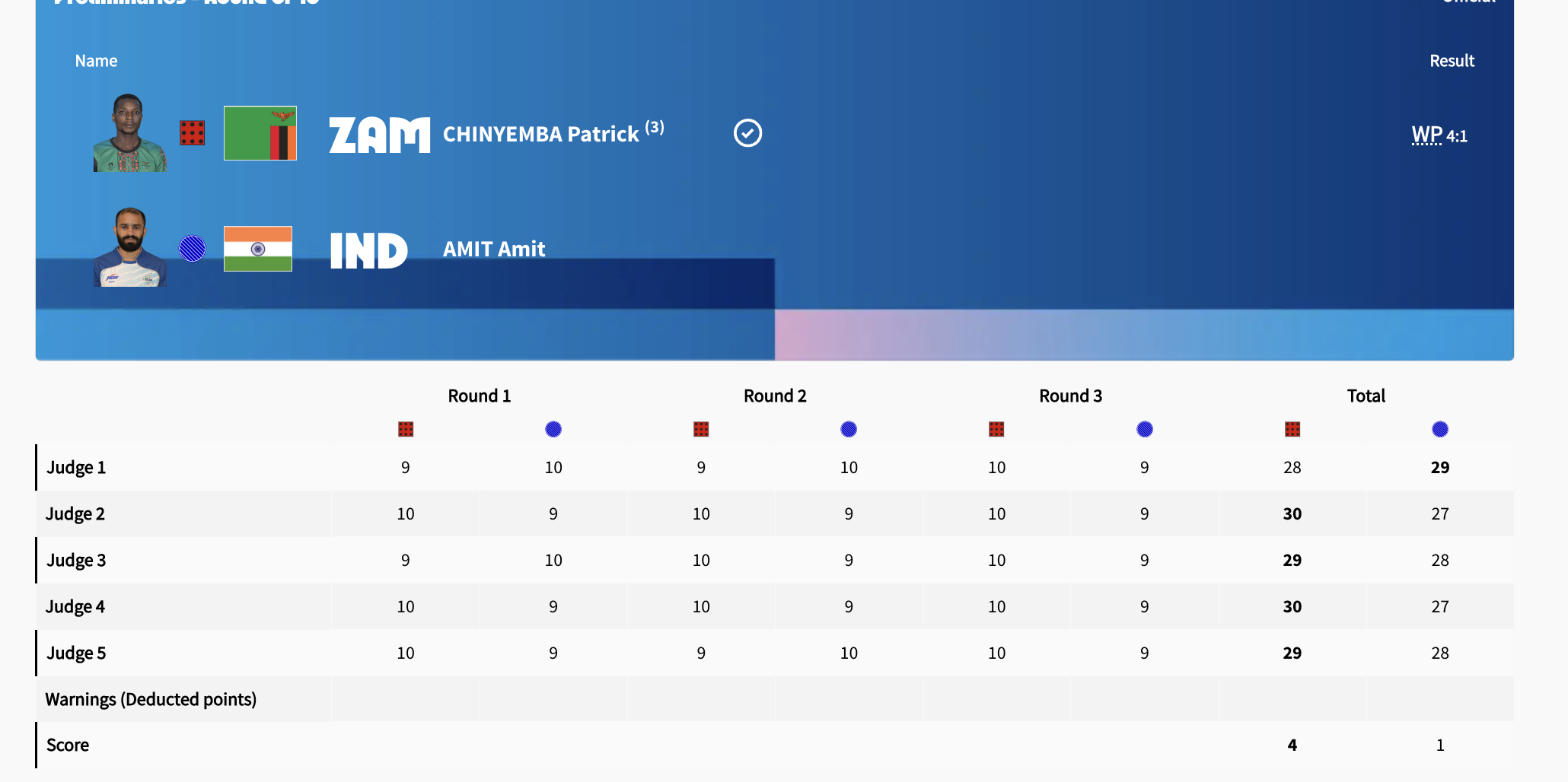Click the red corner icon under Total
Screen dimensions: 1568x782
pos(1292,429)
